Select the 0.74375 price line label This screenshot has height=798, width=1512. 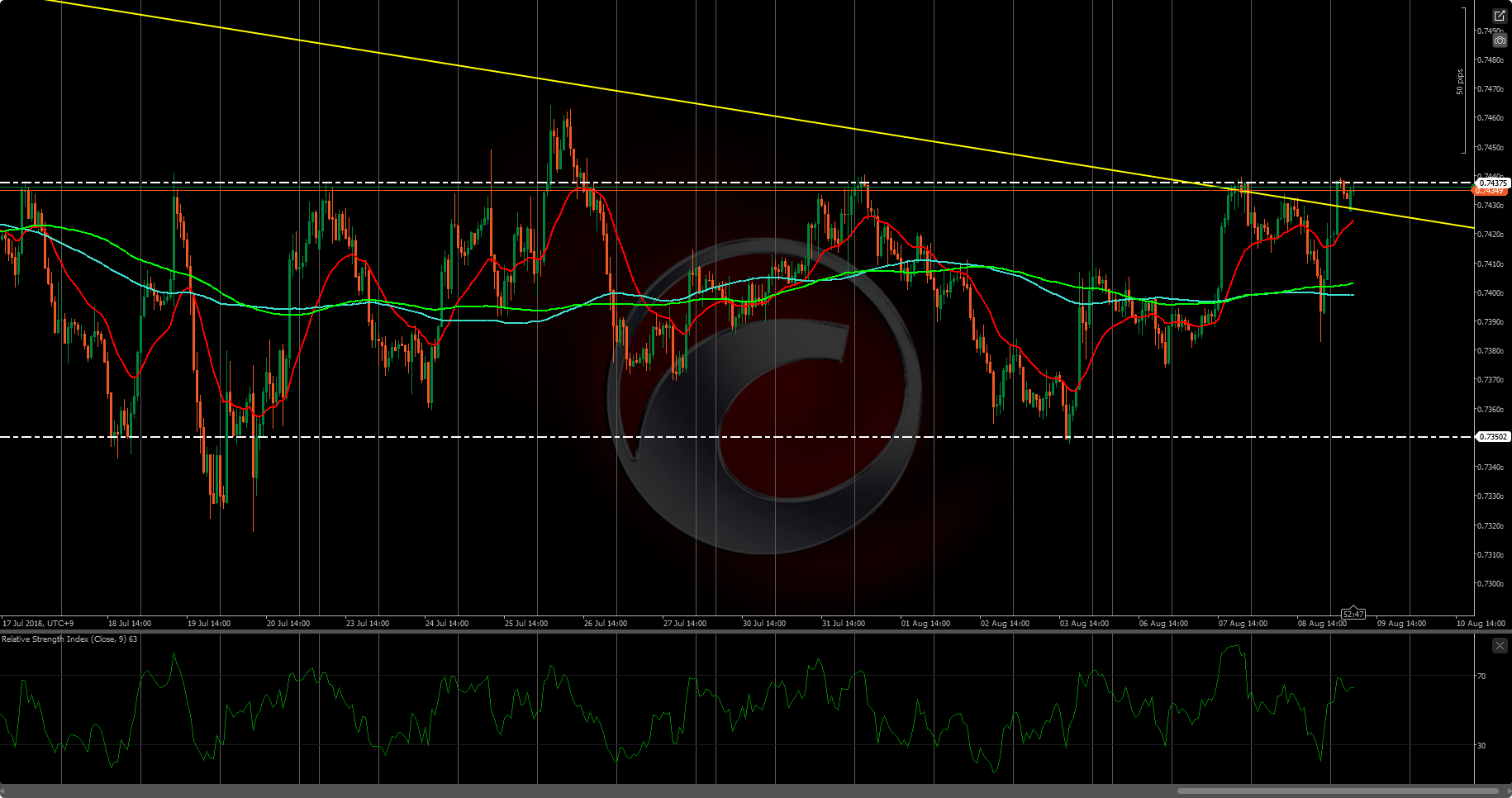pyautogui.click(x=1493, y=183)
